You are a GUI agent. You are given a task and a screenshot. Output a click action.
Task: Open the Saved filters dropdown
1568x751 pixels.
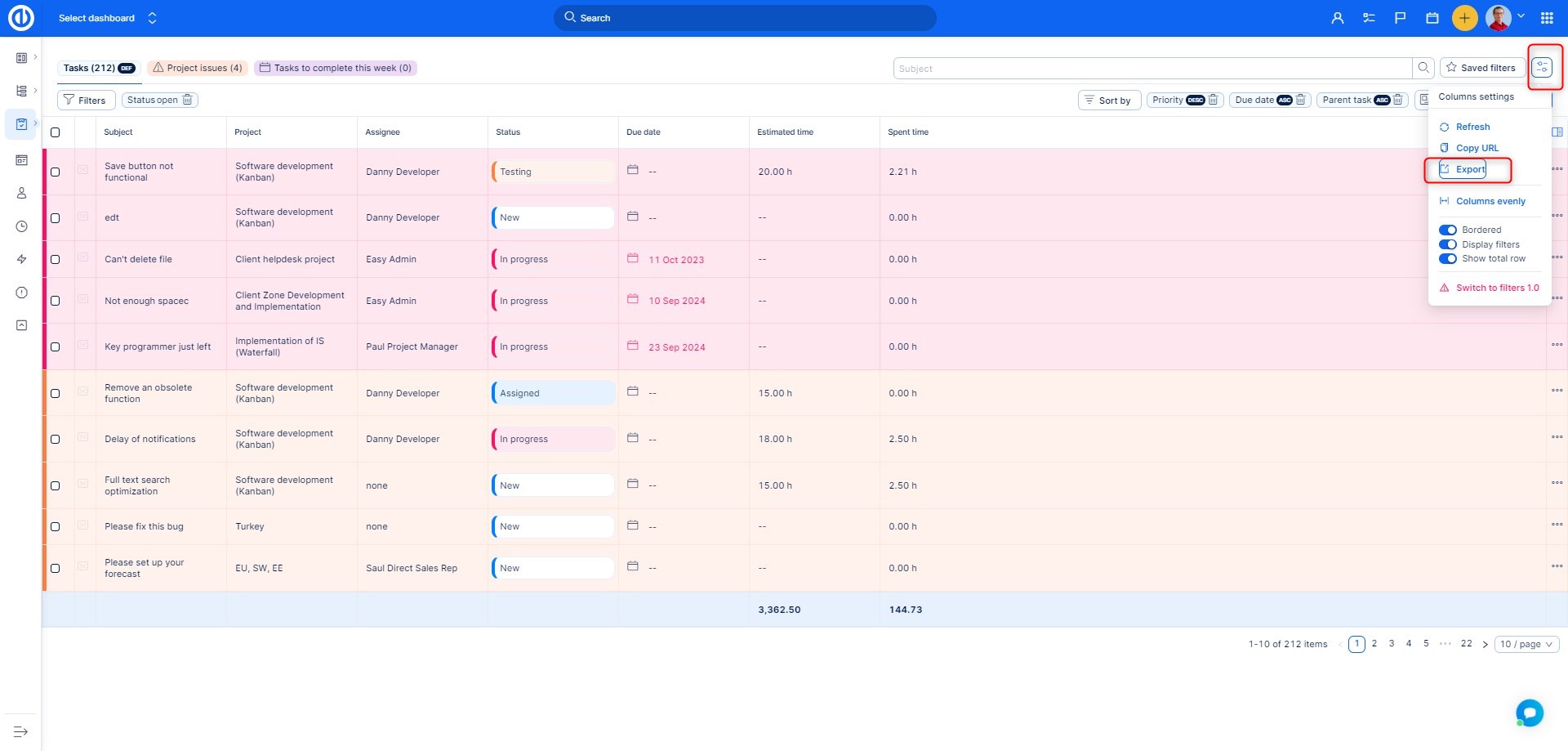(1481, 68)
